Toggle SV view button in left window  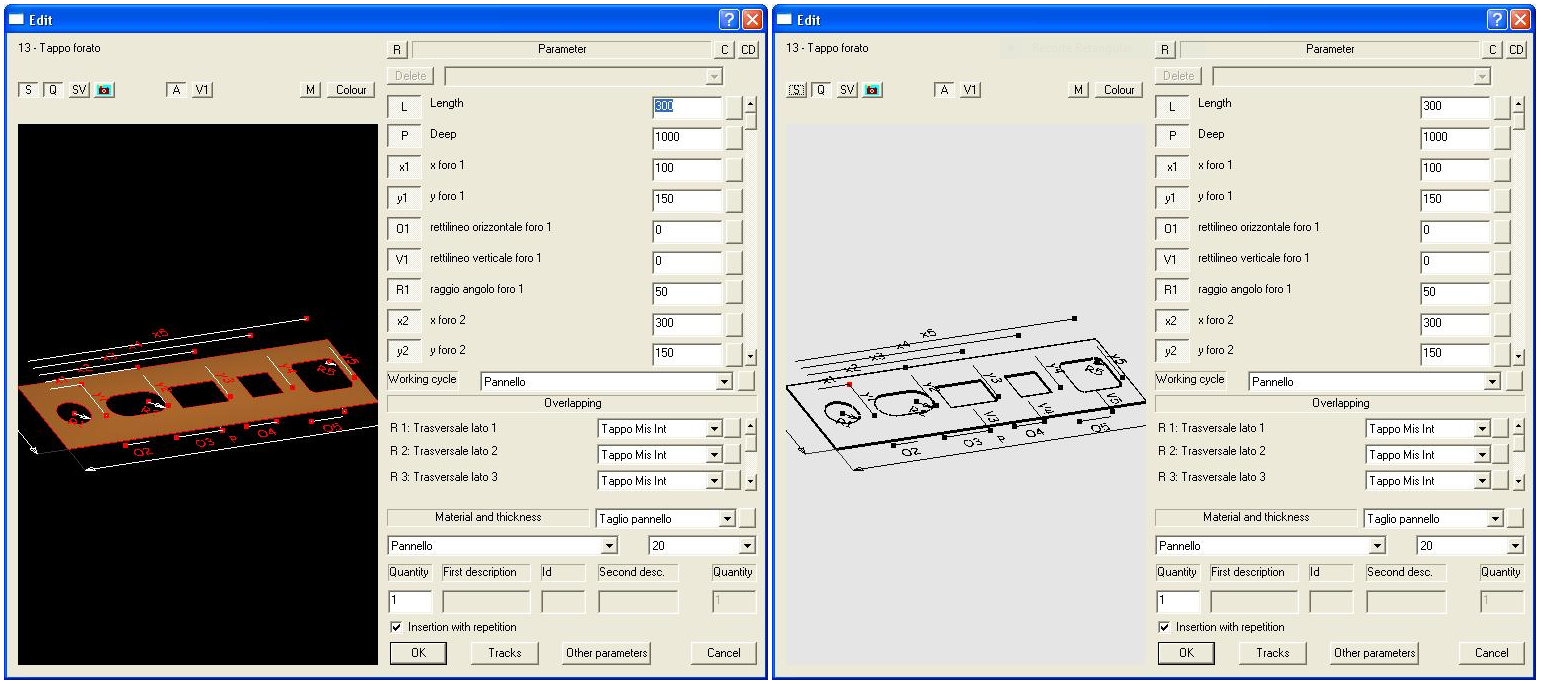point(79,90)
